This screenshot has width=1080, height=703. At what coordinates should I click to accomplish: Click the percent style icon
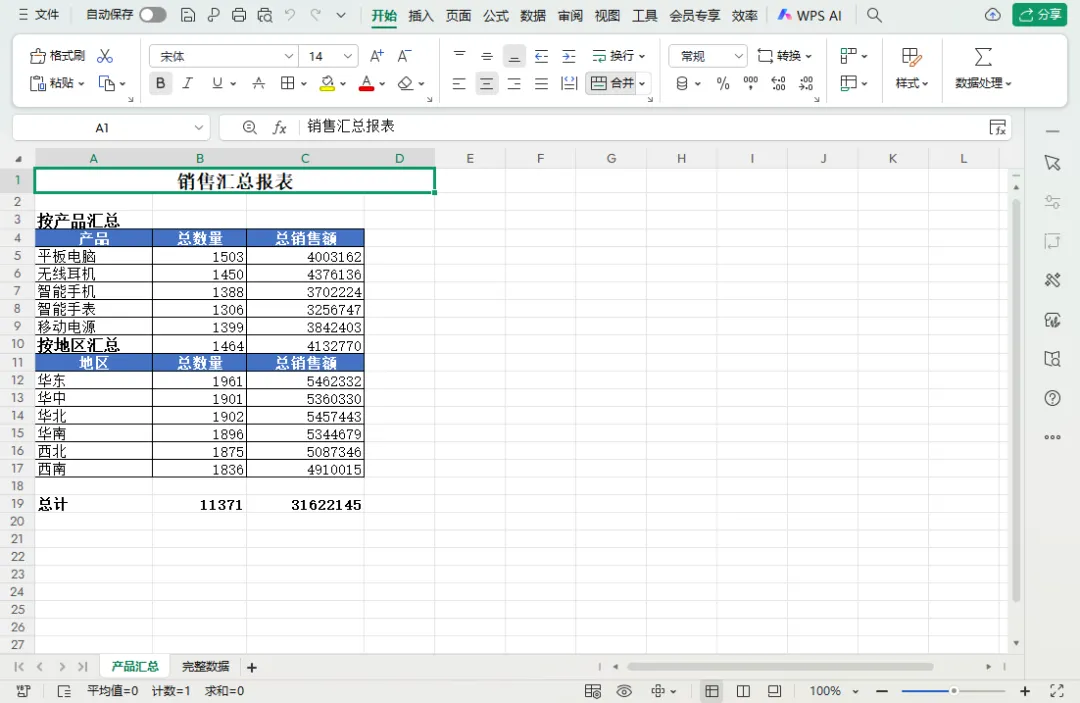(x=723, y=84)
